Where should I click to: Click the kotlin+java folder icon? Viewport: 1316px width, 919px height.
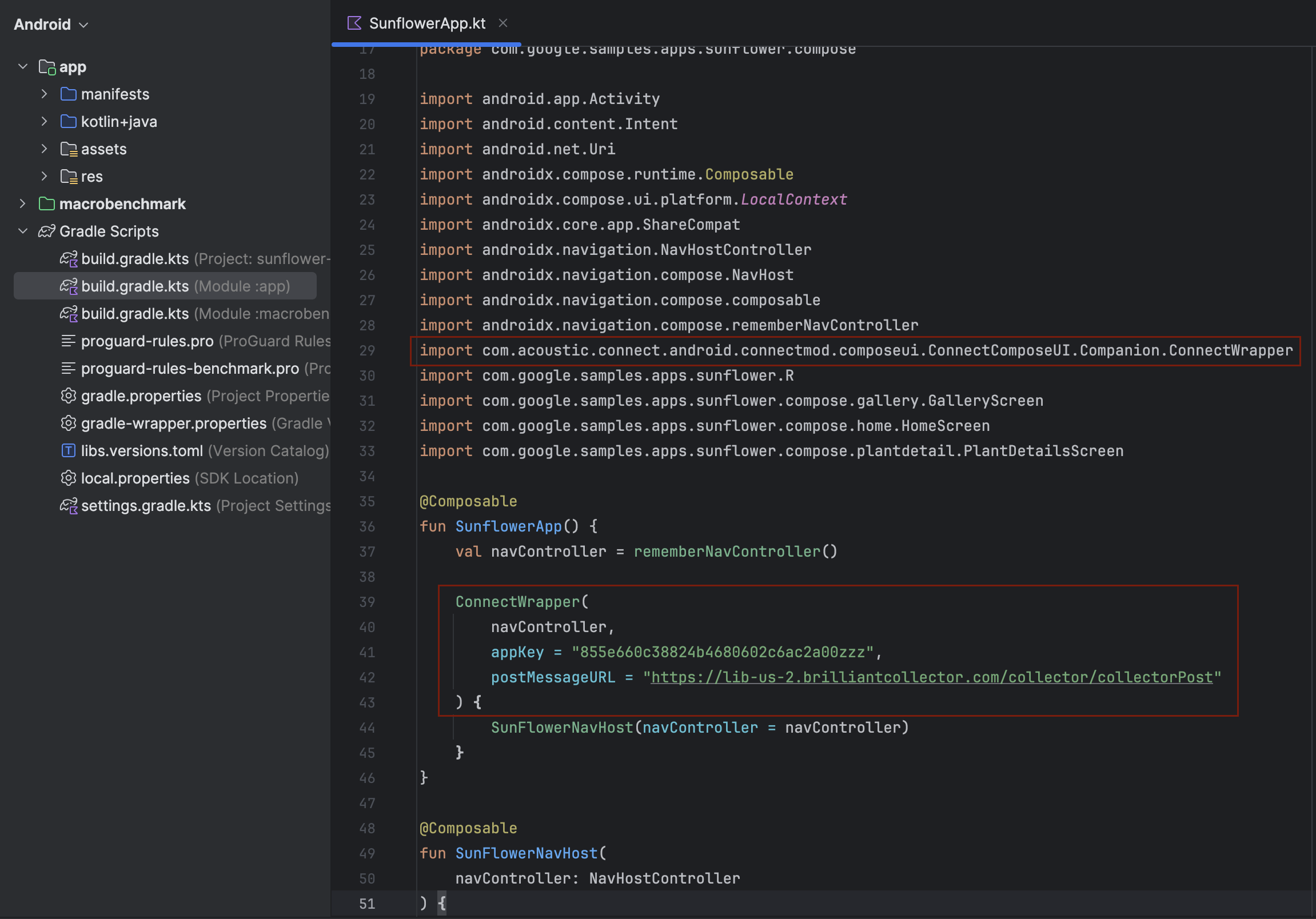[x=68, y=122]
